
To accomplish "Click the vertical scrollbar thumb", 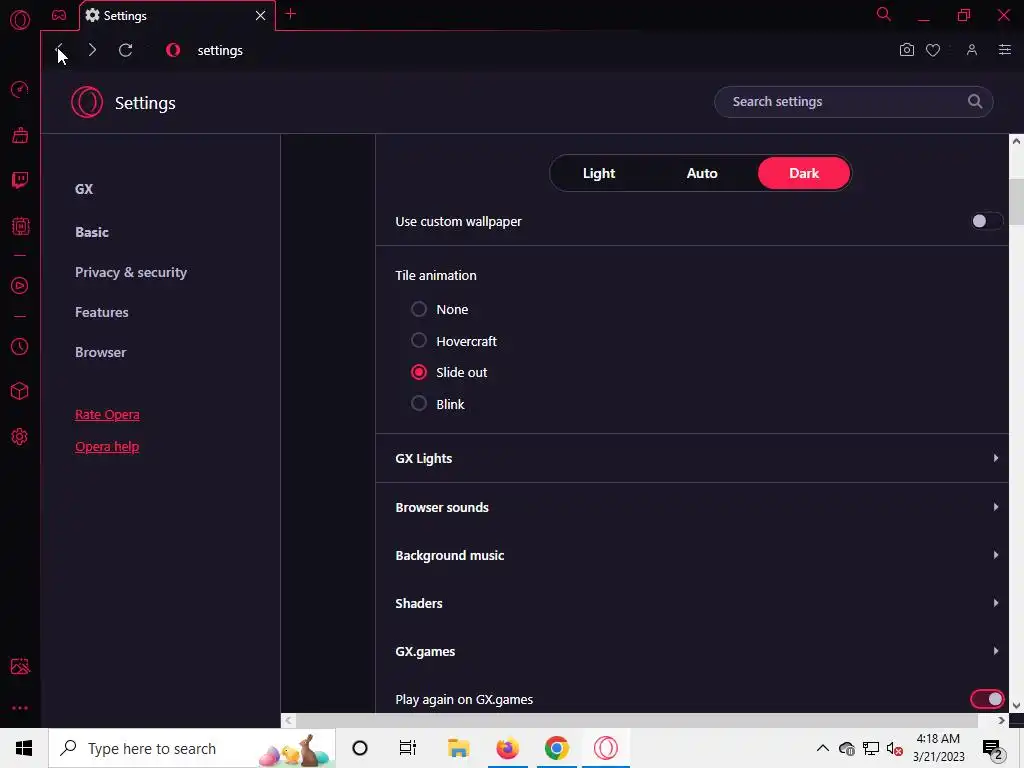I will (1016, 202).
